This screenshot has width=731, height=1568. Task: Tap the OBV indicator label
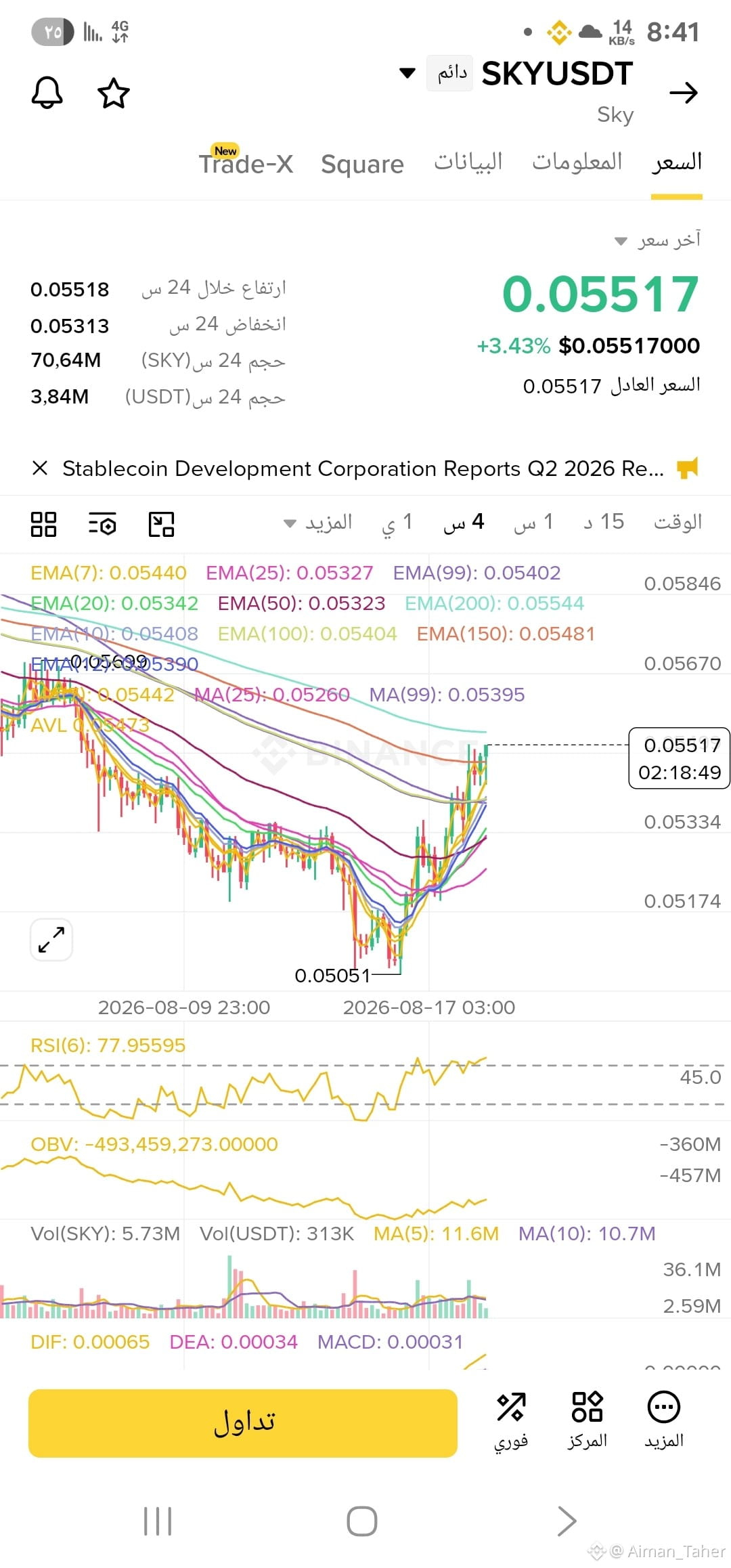(154, 1144)
